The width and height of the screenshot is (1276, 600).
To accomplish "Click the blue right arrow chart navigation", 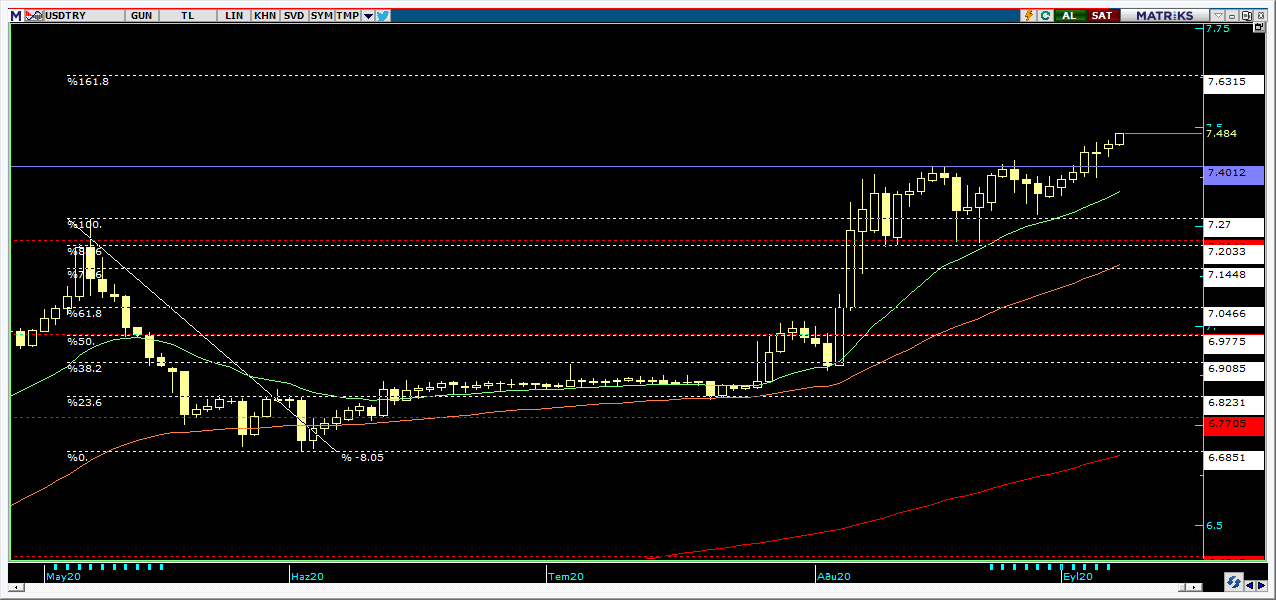I will click(1261, 586).
